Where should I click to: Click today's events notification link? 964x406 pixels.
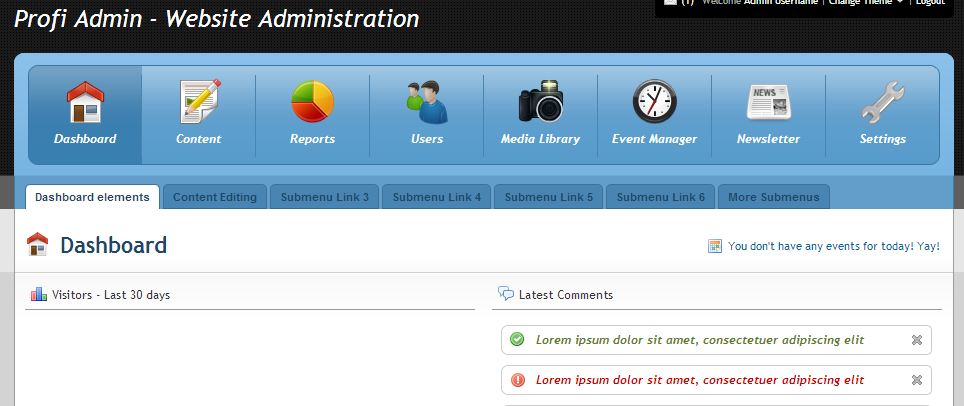click(833, 246)
